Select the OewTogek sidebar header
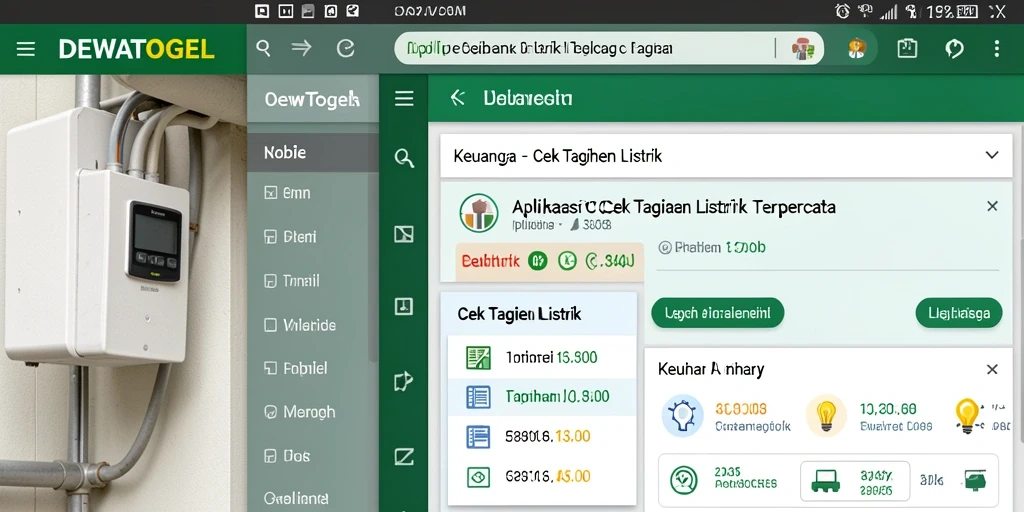The width and height of the screenshot is (1024, 512). click(x=313, y=99)
